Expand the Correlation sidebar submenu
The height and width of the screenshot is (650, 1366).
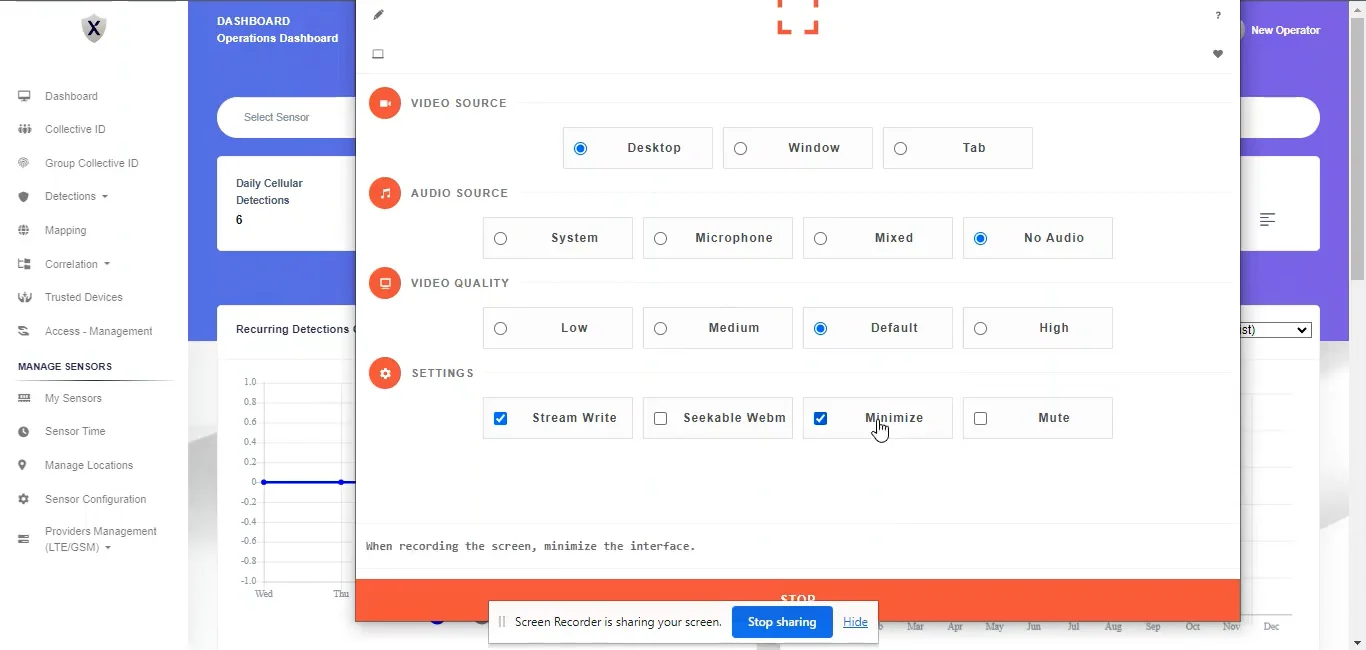point(77,264)
